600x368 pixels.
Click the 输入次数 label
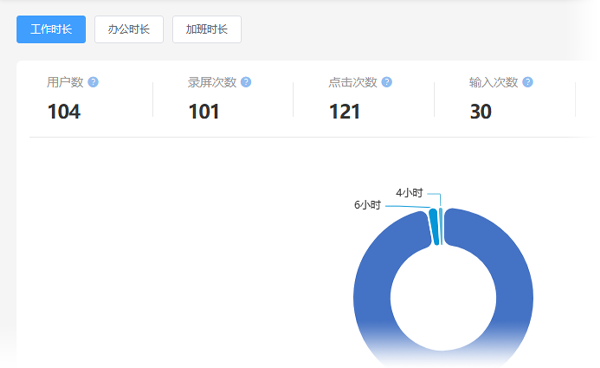coord(494,82)
